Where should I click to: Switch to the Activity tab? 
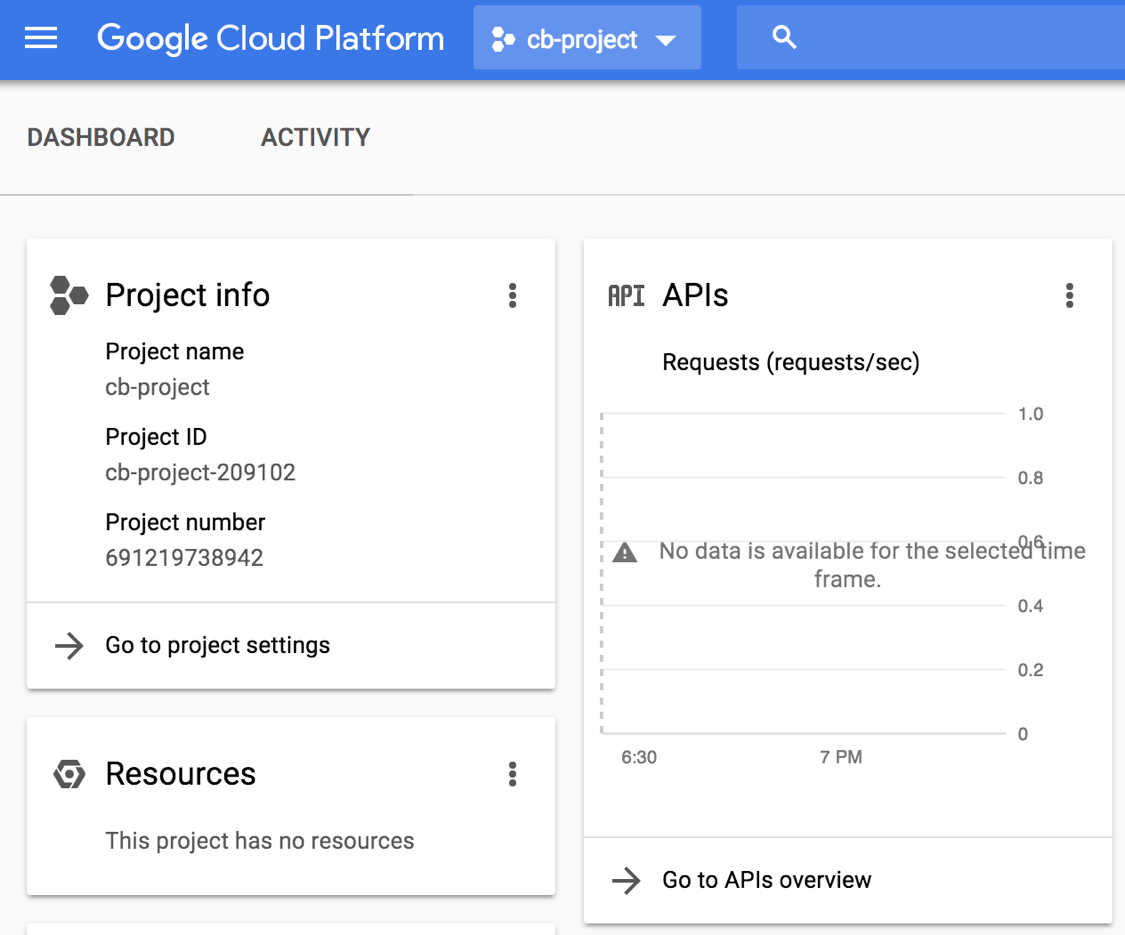(x=316, y=137)
